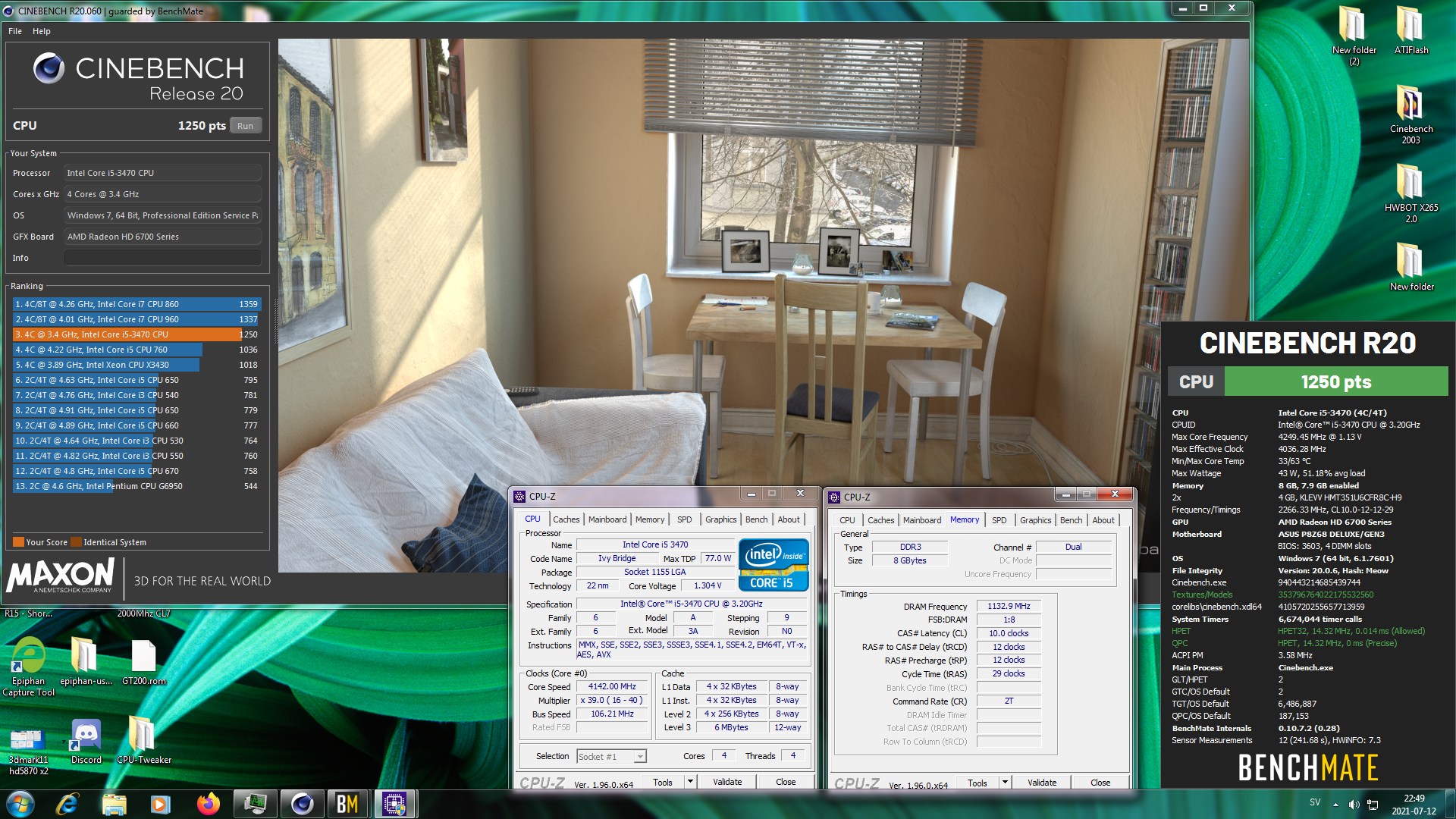Open the New folder icon on desktop
Screen dimensions: 1456x819
click(1410, 267)
